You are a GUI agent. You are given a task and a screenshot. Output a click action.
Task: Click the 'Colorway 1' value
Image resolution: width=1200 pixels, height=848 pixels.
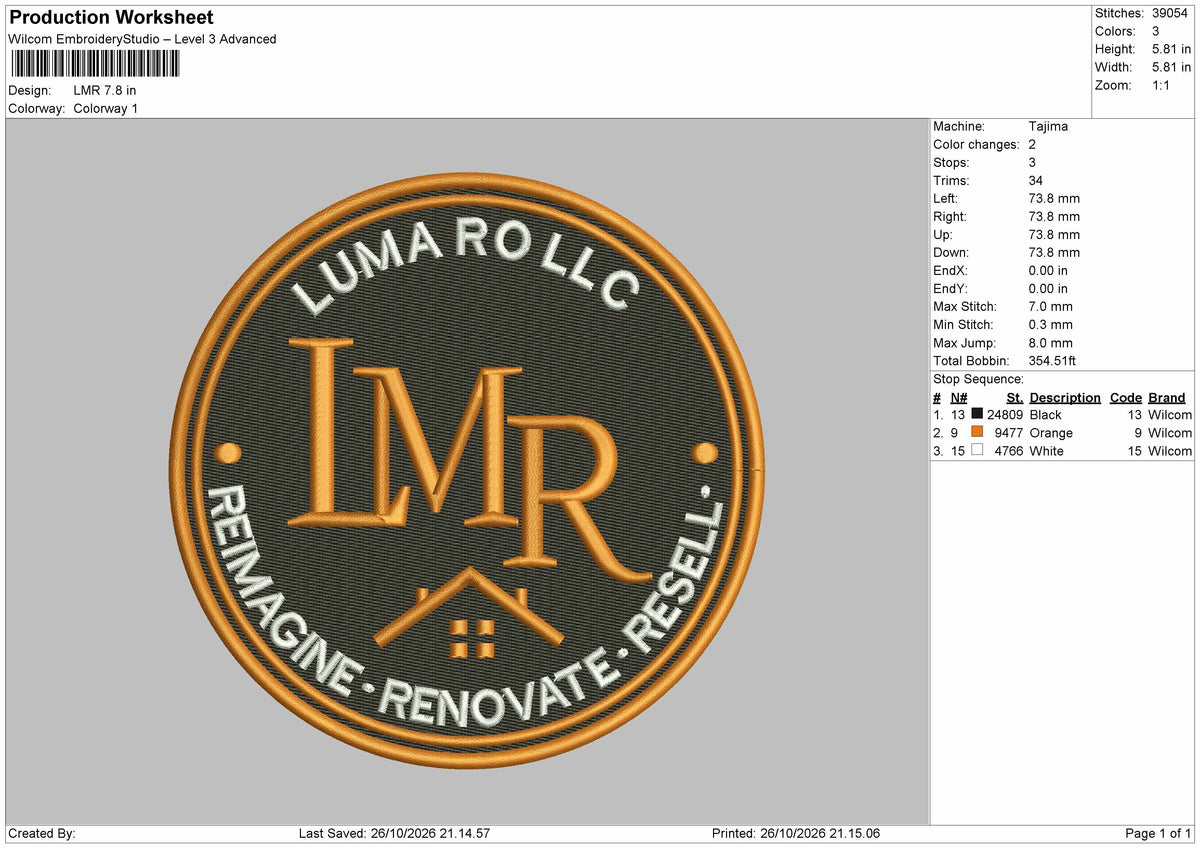pyautogui.click(x=106, y=109)
